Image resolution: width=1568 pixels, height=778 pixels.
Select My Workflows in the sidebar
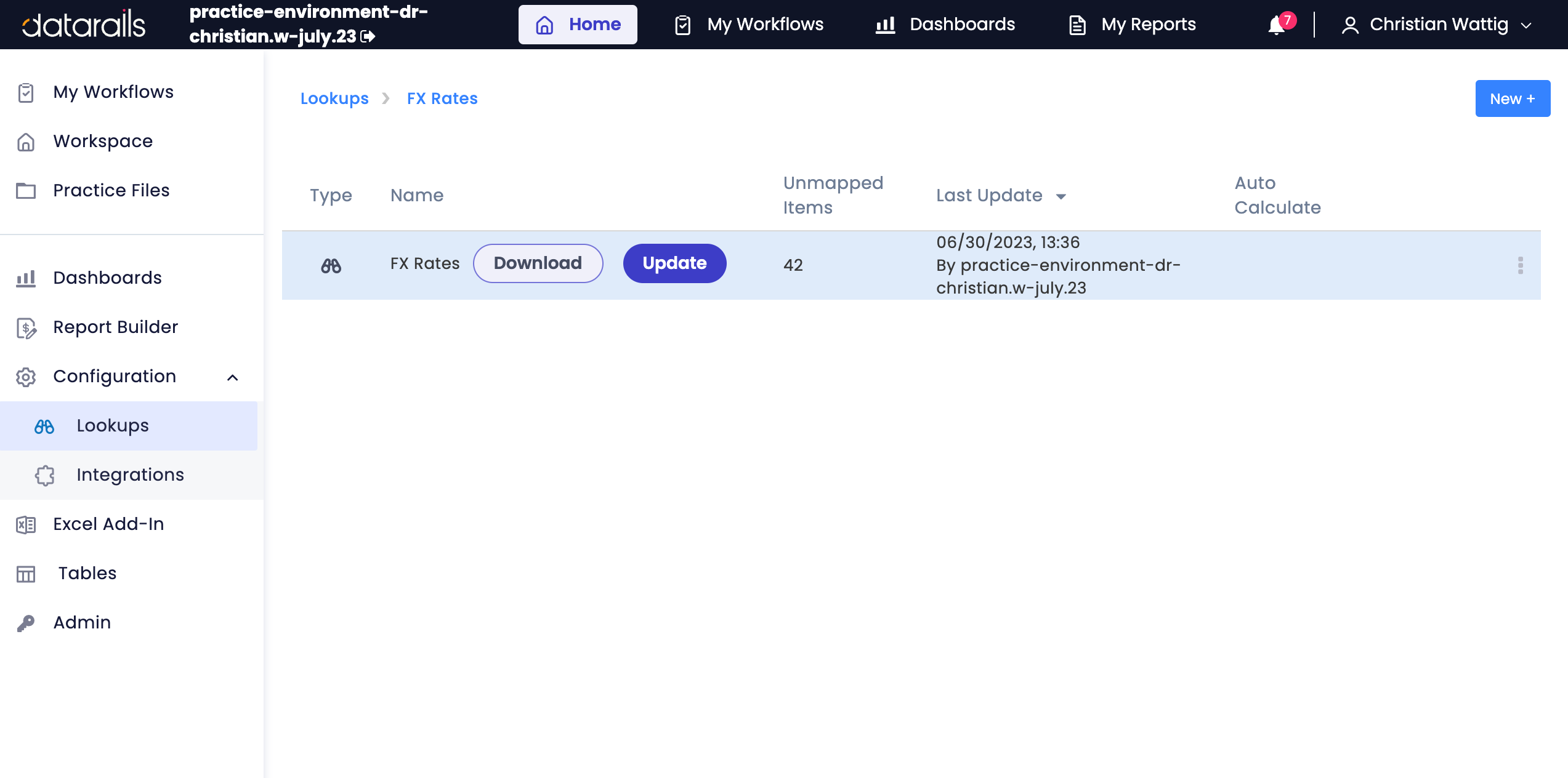click(x=113, y=92)
